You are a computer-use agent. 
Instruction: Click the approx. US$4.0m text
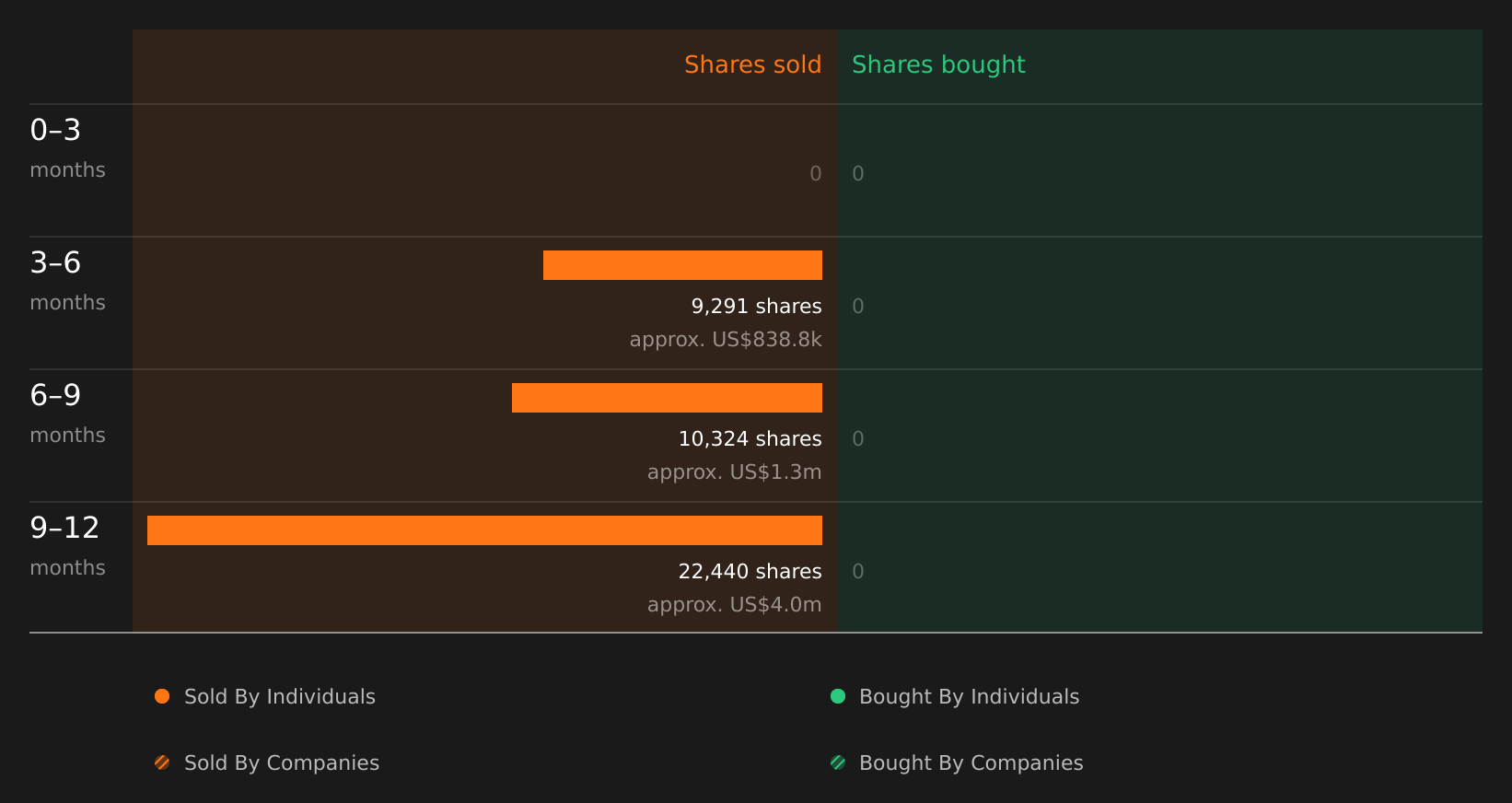734,605
